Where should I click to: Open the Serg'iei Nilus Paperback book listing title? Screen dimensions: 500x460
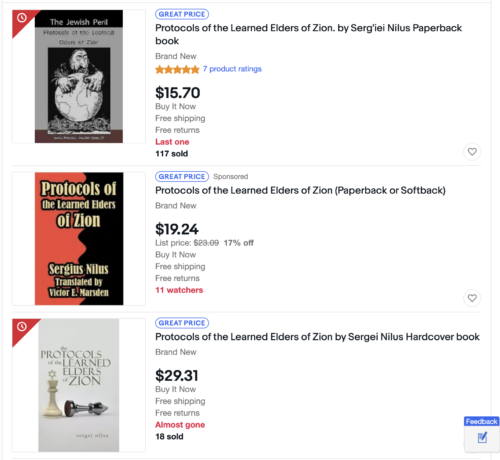(308, 34)
